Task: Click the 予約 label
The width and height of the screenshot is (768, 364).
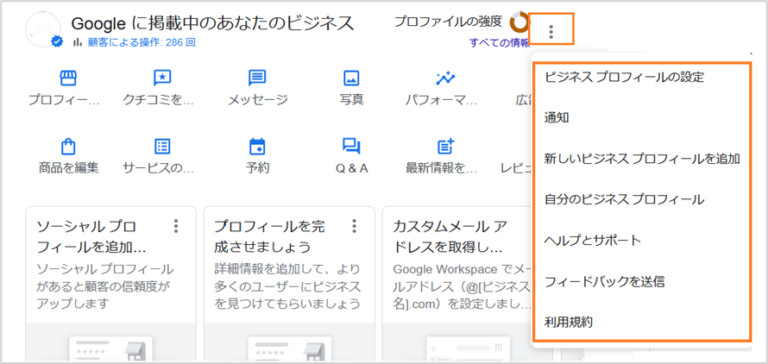Action: pyautogui.click(x=257, y=168)
